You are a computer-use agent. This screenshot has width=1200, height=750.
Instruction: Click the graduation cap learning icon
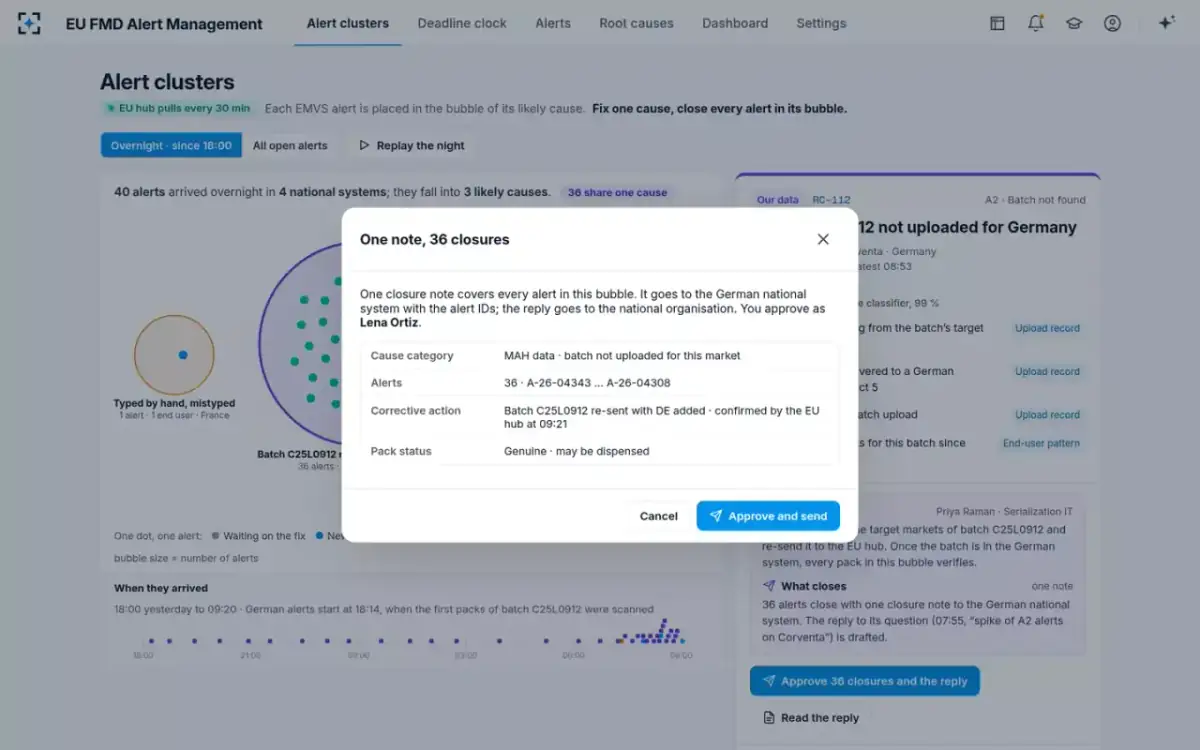(x=1074, y=23)
